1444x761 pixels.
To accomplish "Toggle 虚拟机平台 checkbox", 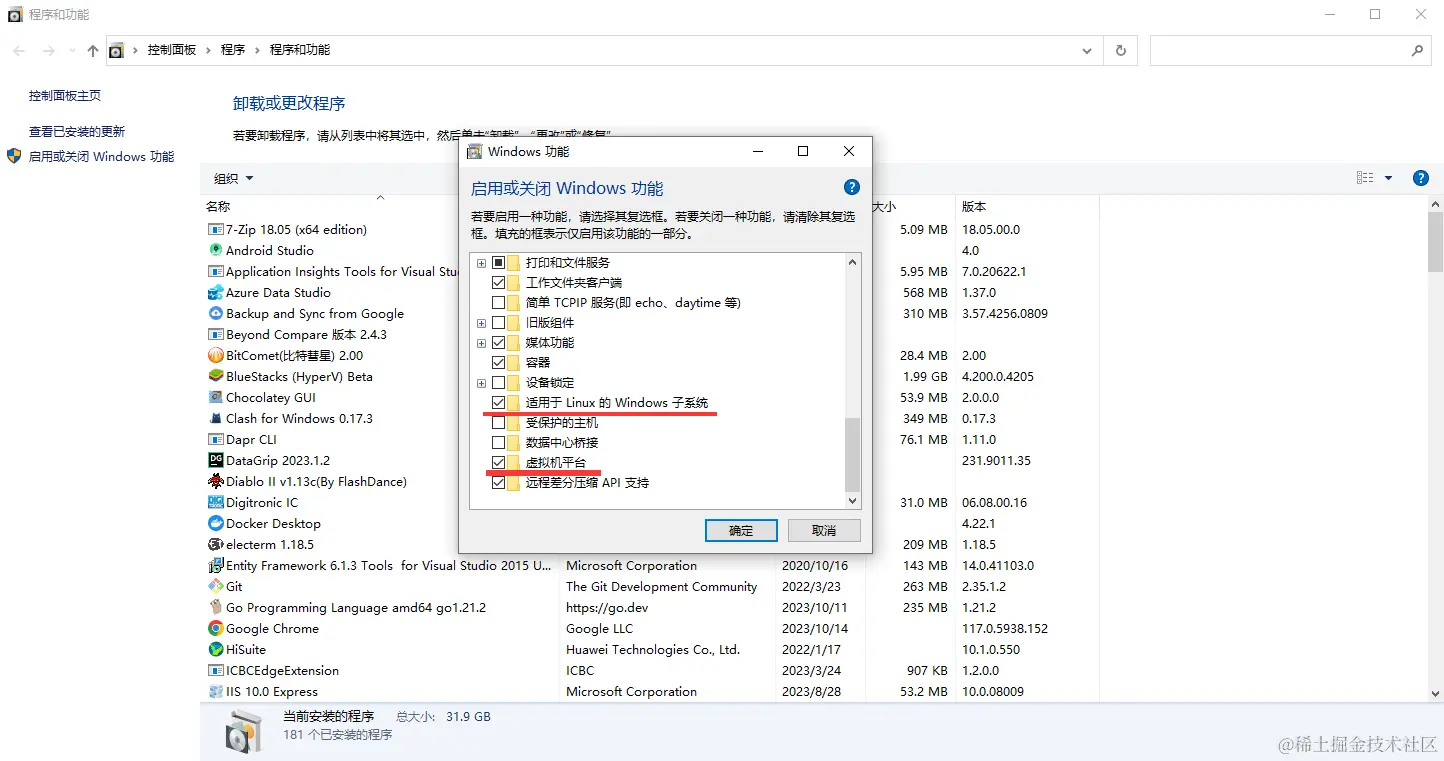I will tap(499, 462).
